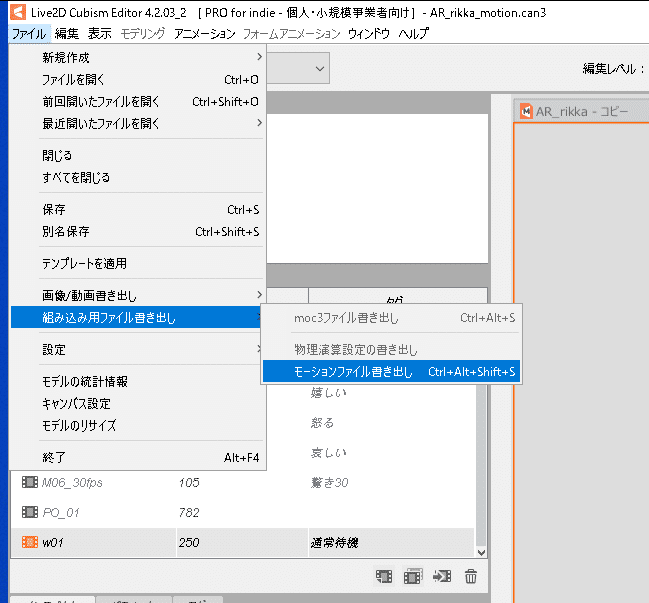649x603 pixels.
Task: Click the 驚き30 tag cell
Action: 392,482
